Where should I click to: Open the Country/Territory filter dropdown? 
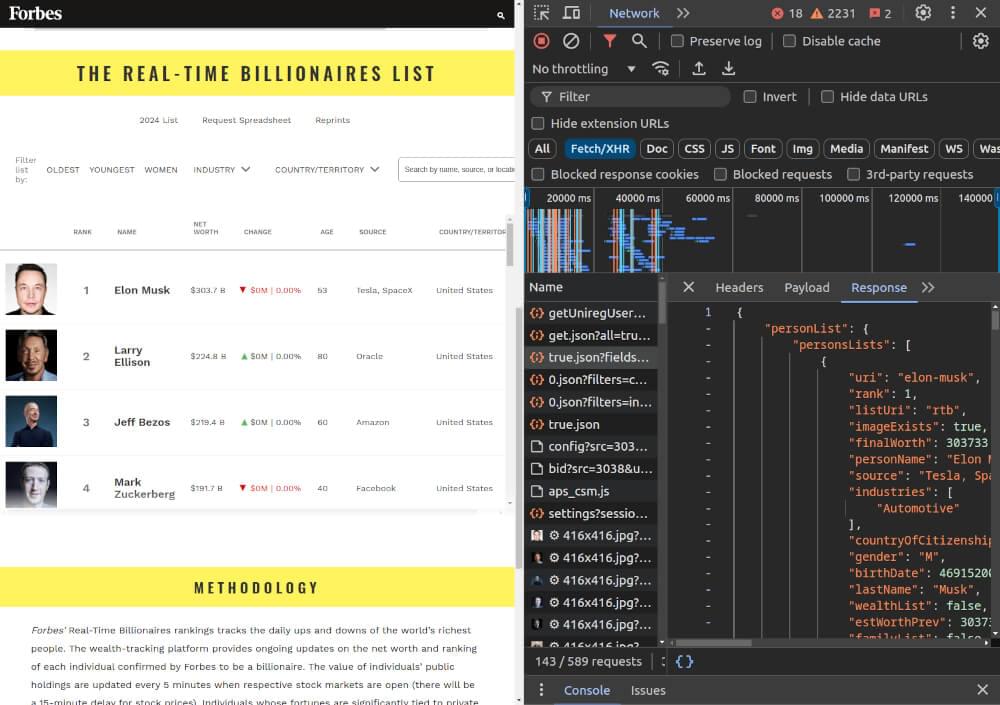coord(327,170)
